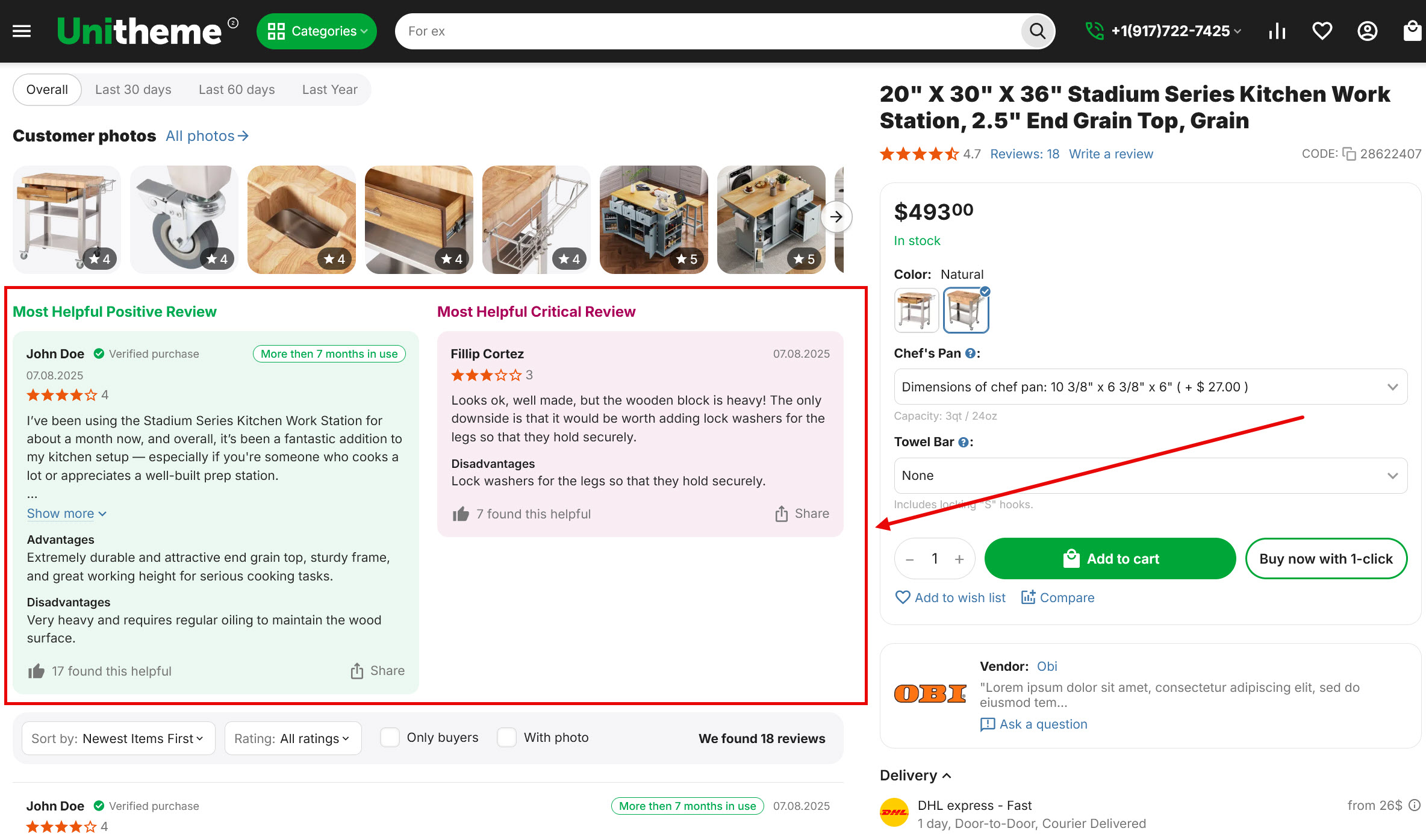The width and height of the screenshot is (1426, 840).
Task: Click next arrow in customer photos carousel
Action: click(x=836, y=217)
